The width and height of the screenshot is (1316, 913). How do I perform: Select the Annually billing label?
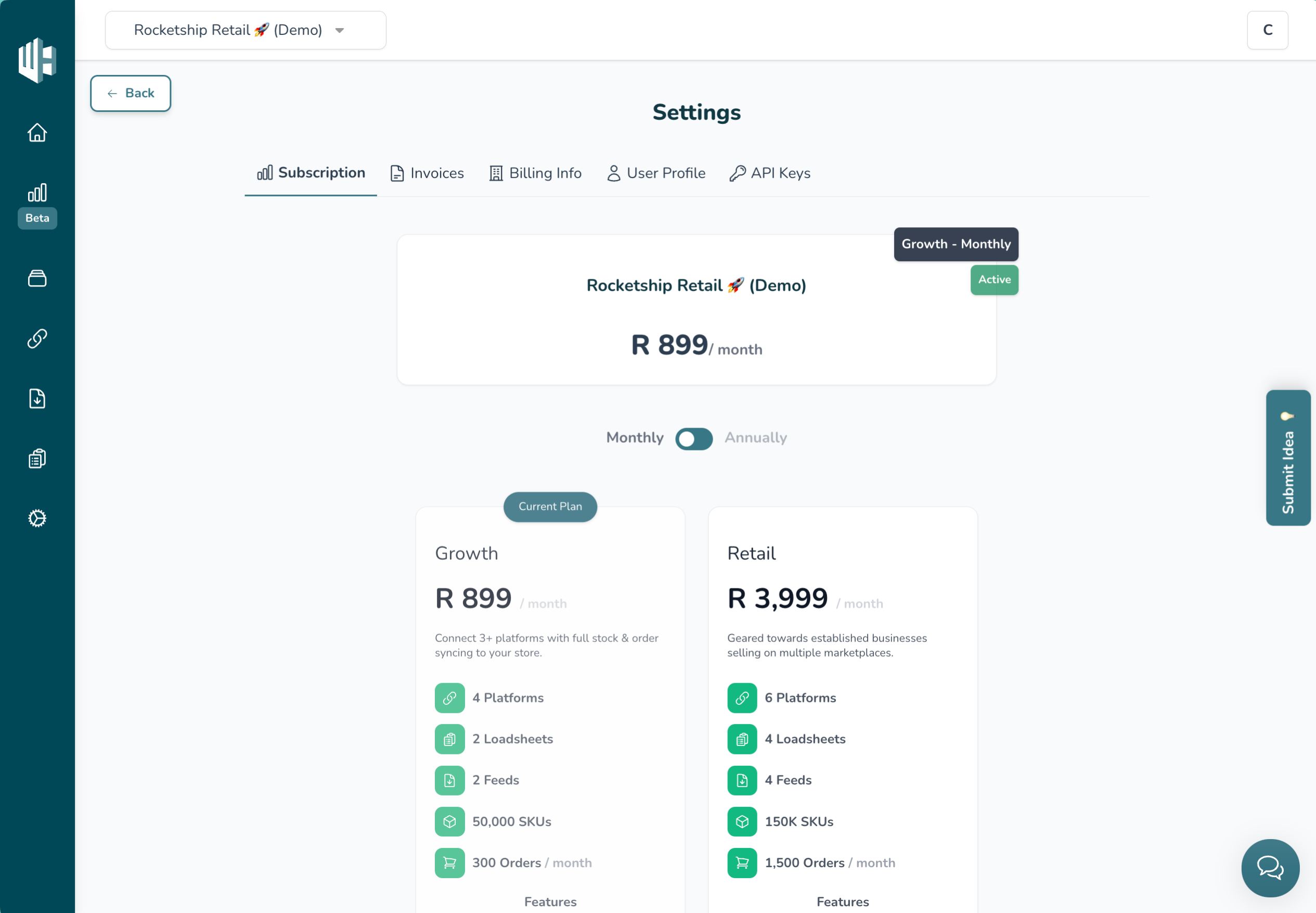click(x=755, y=438)
